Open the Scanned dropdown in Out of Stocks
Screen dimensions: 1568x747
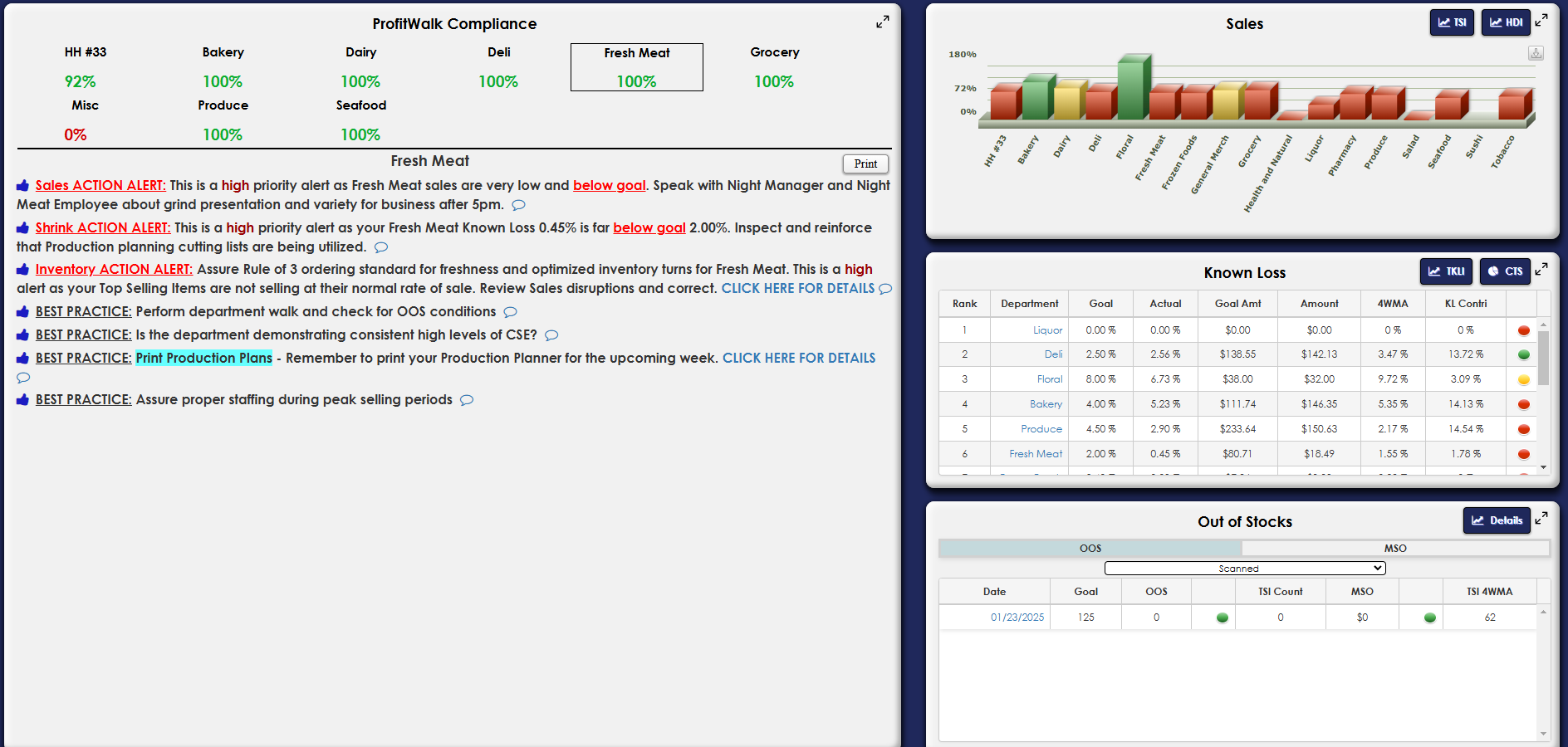[x=1244, y=569]
